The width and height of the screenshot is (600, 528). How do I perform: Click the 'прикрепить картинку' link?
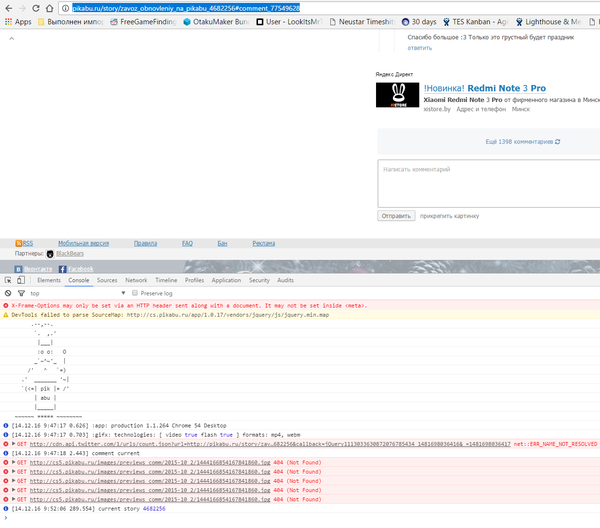tap(450, 215)
